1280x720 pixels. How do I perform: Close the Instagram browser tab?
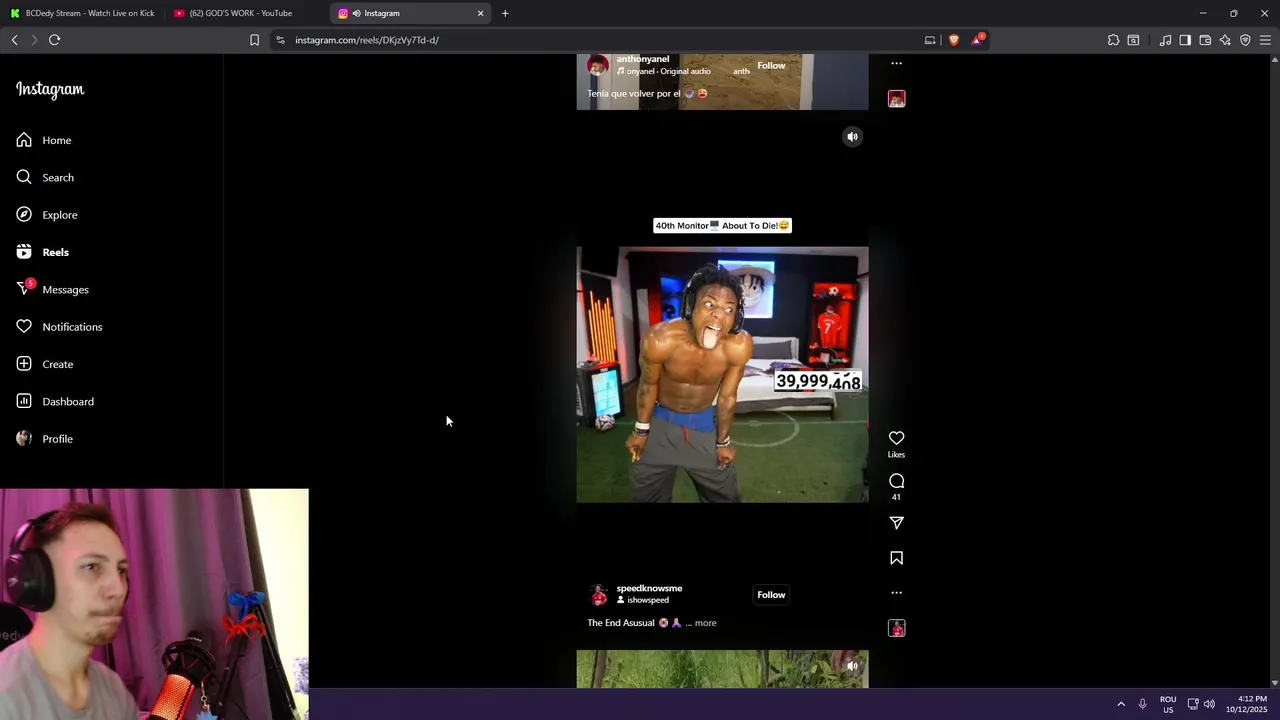480,13
